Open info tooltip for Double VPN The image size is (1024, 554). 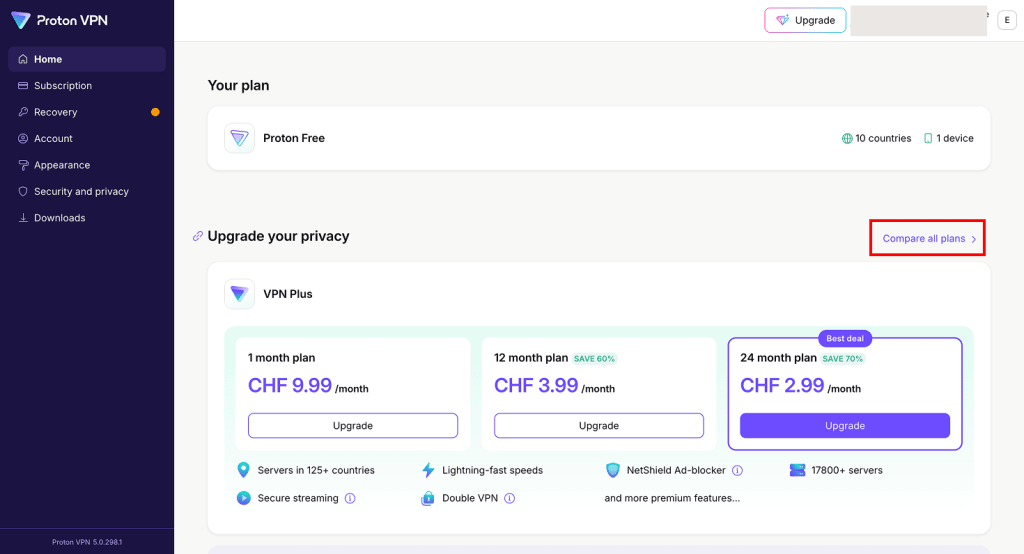pyautogui.click(x=509, y=498)
